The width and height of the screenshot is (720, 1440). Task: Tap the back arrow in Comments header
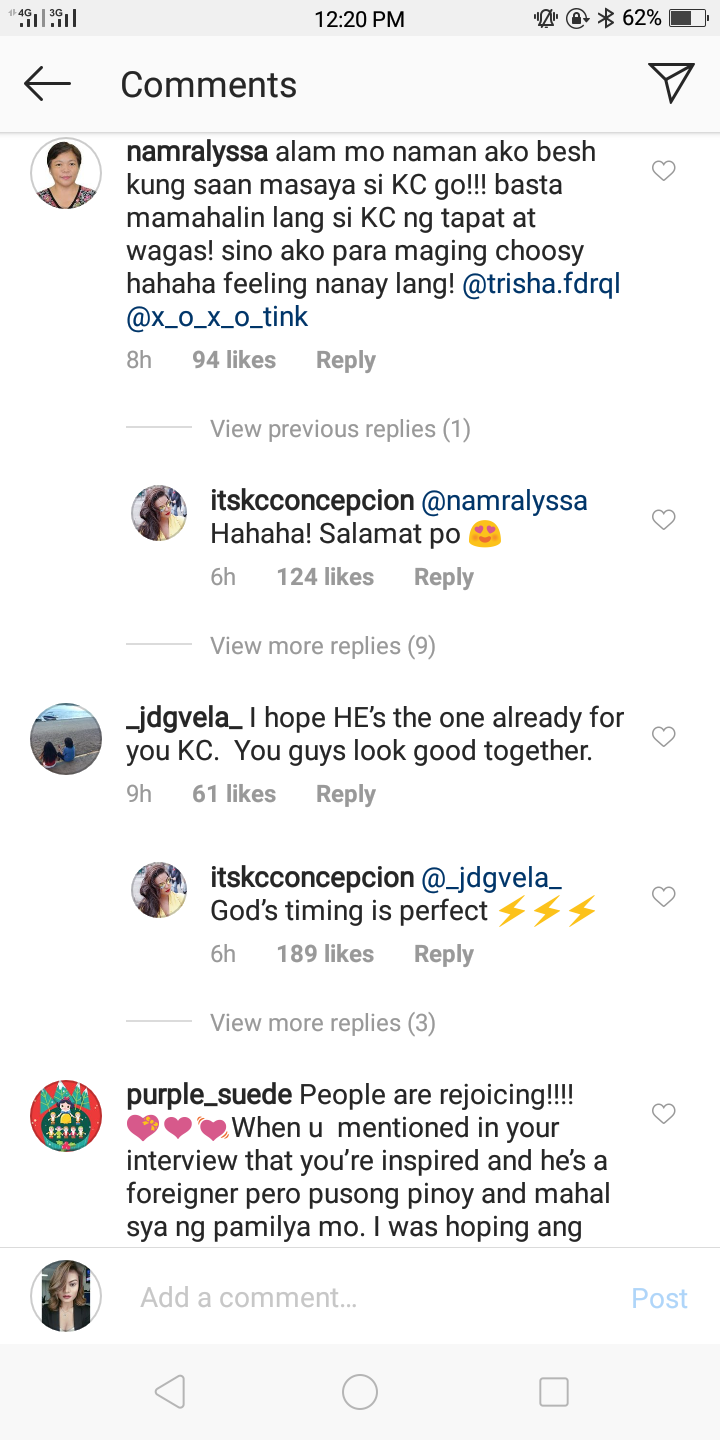coord(47,84)
